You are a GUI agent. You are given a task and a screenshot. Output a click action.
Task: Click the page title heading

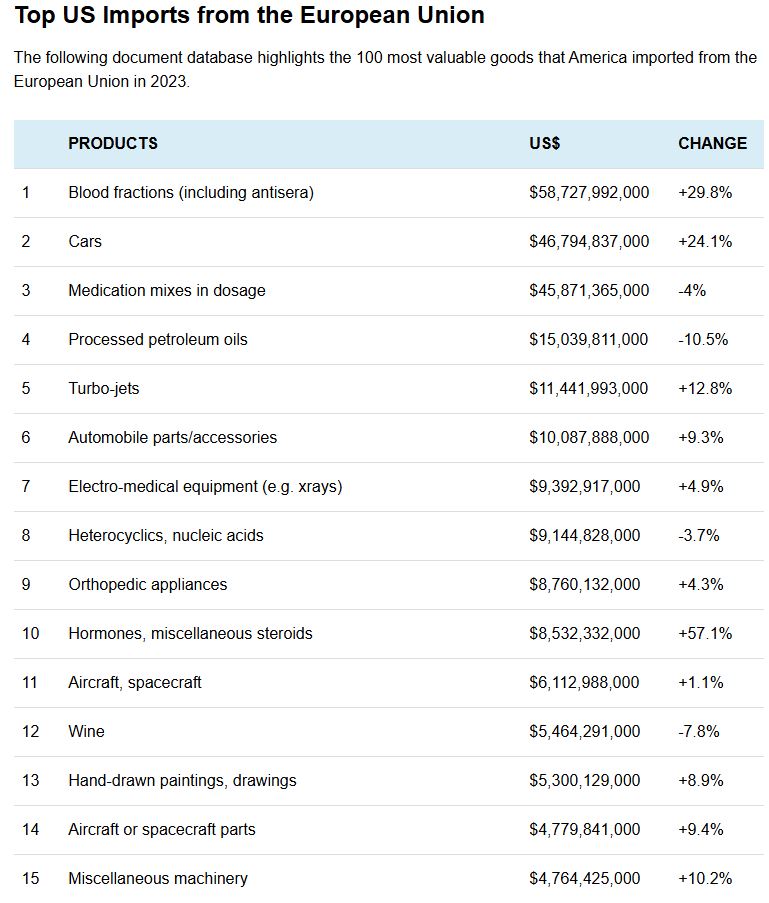(249, 16)
